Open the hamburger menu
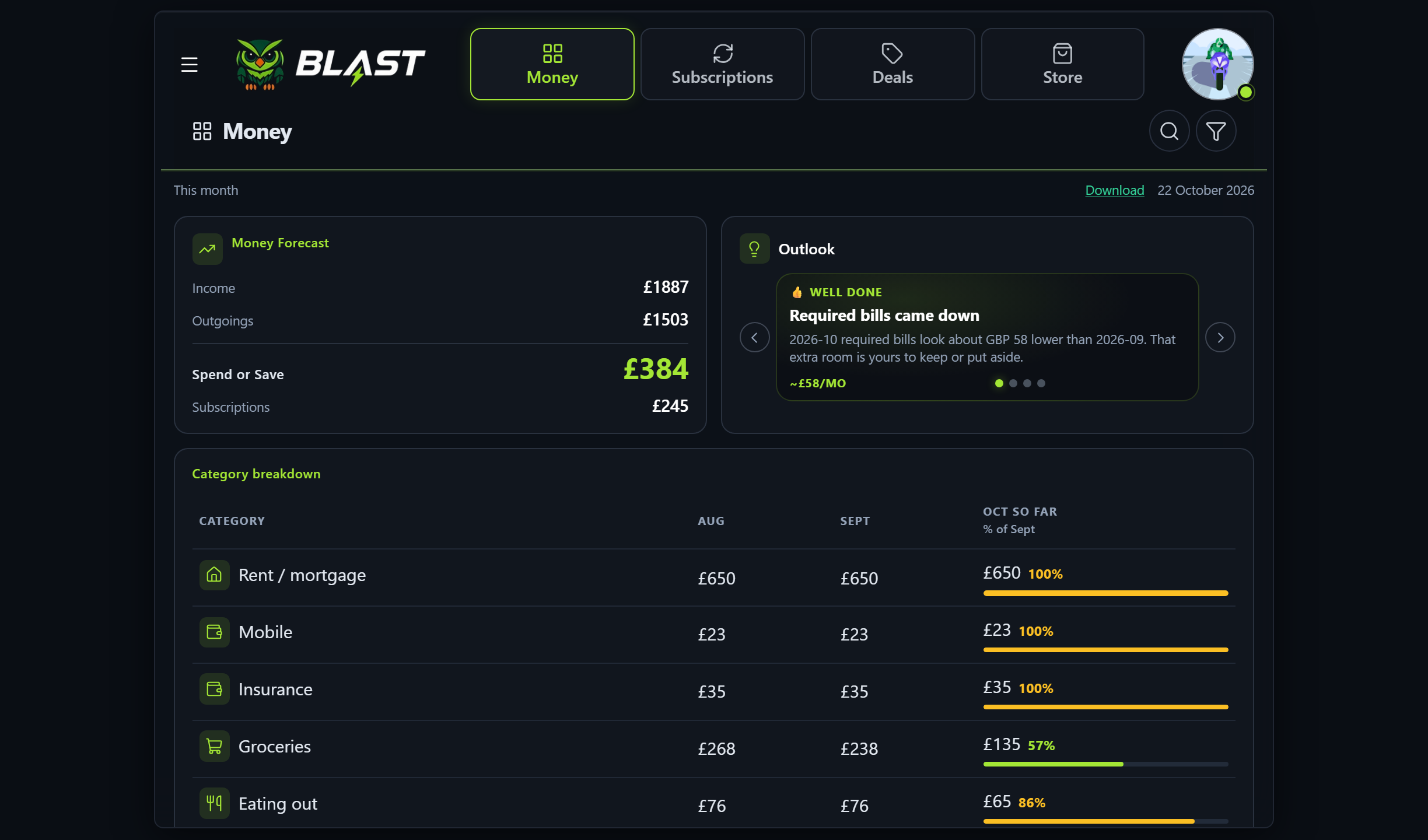This screenshot has height=840, width=1428. pos(189,64)
